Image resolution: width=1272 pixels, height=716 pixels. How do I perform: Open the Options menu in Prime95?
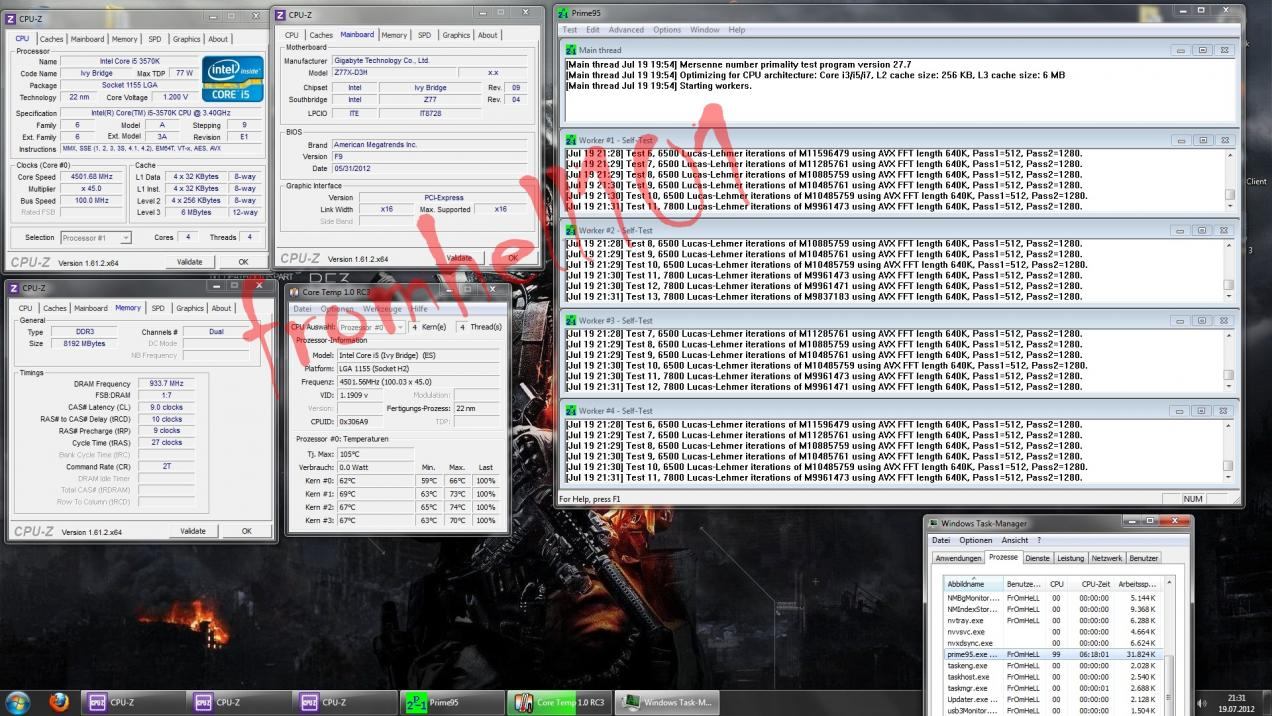pyautogui.click(x=667, y=30)
